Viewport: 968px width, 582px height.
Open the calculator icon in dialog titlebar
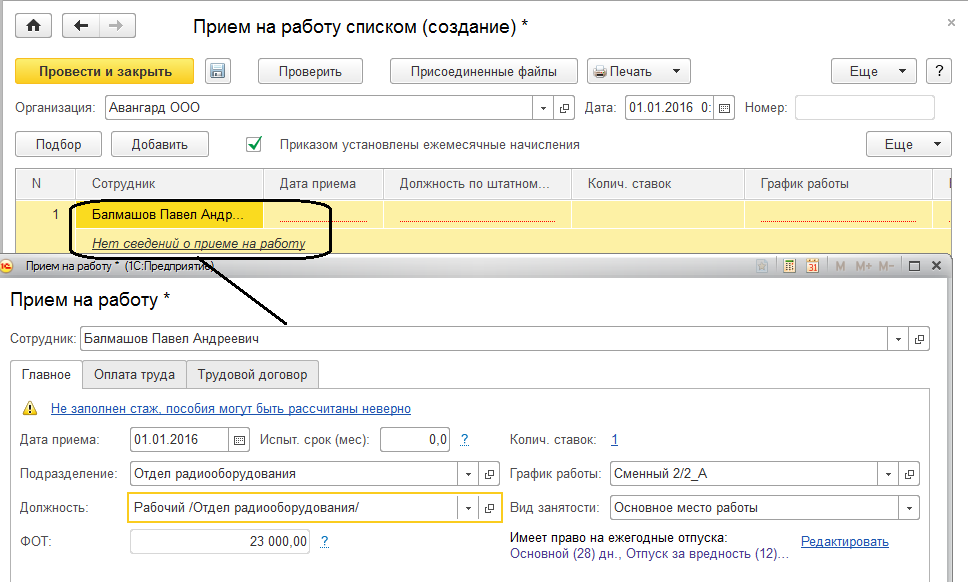(789, 266)
